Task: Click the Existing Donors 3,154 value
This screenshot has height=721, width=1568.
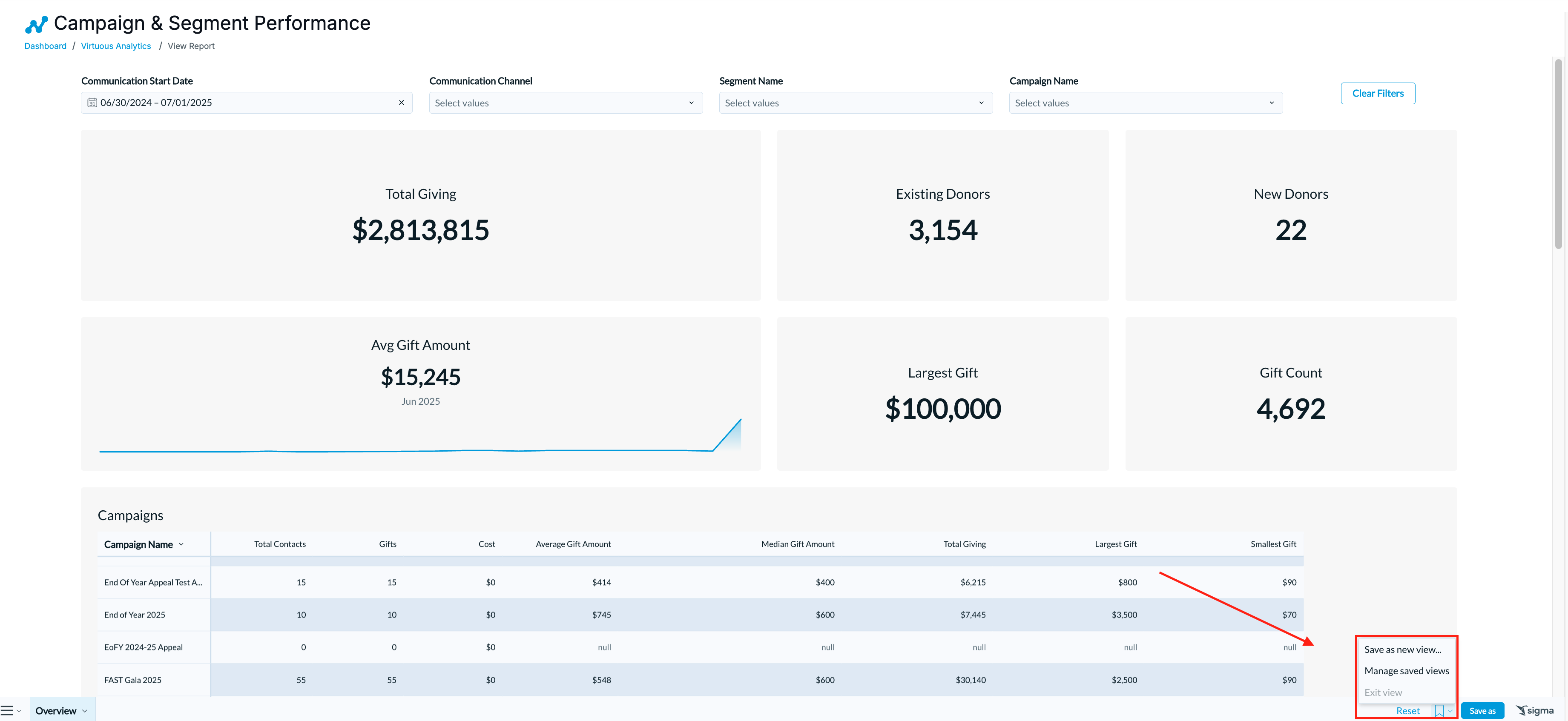Action: click(942, 230)
